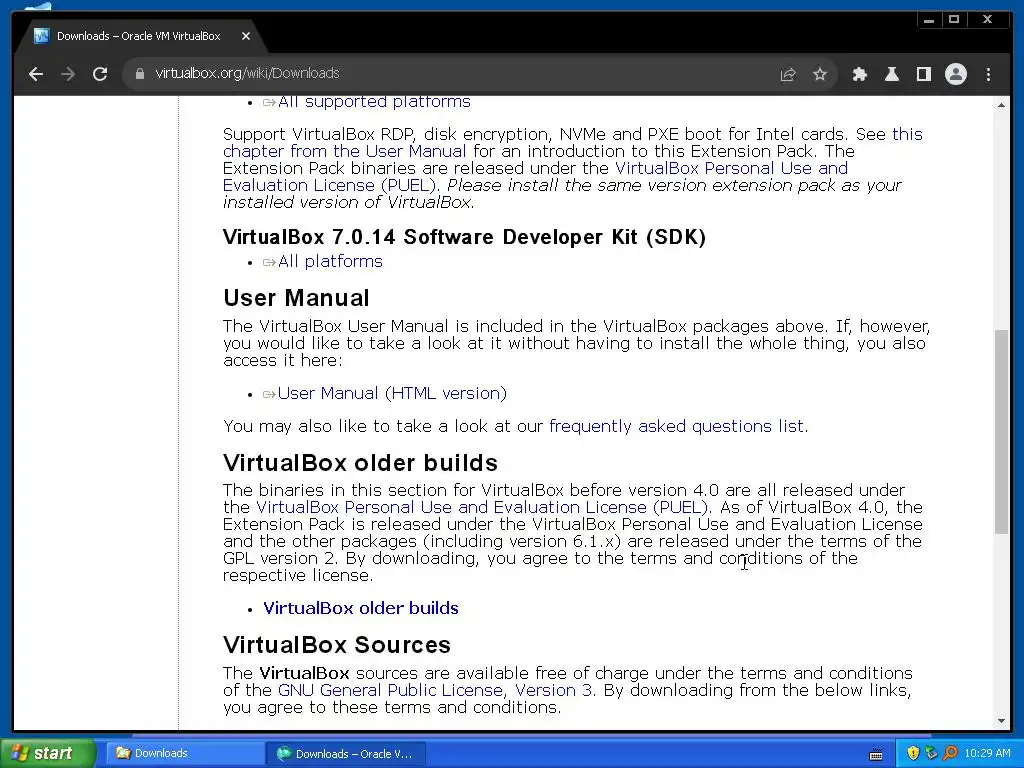
Task: Open the Extensions puzzle icon
Action: 859,74
